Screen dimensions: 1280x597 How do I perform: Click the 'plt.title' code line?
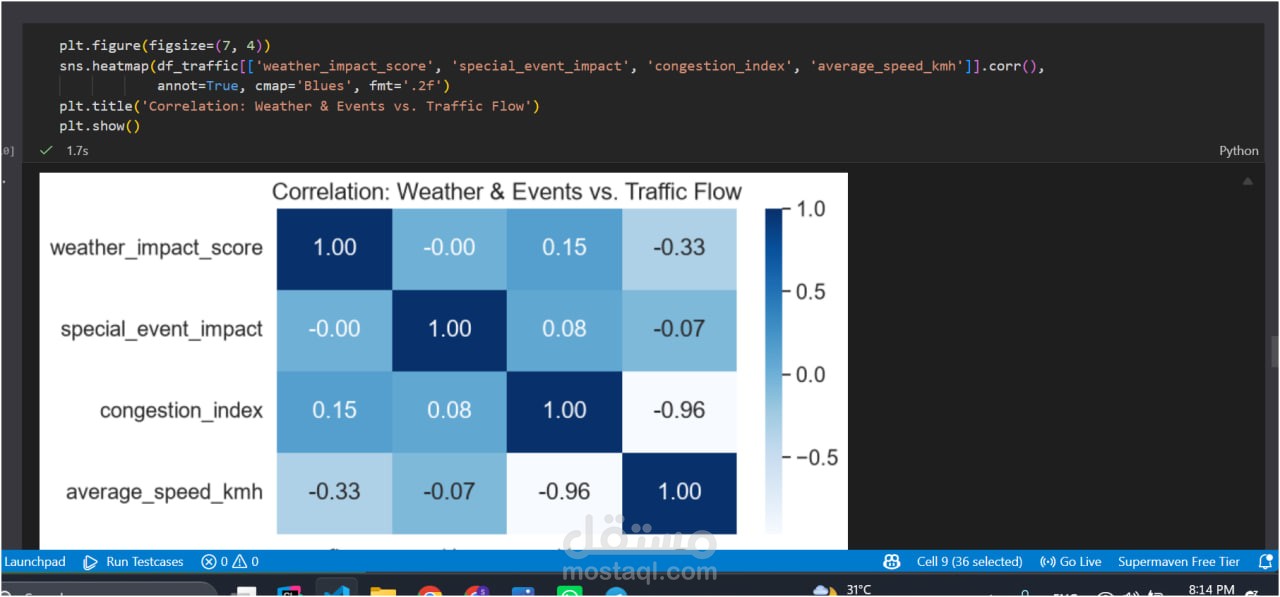(299, 106)
